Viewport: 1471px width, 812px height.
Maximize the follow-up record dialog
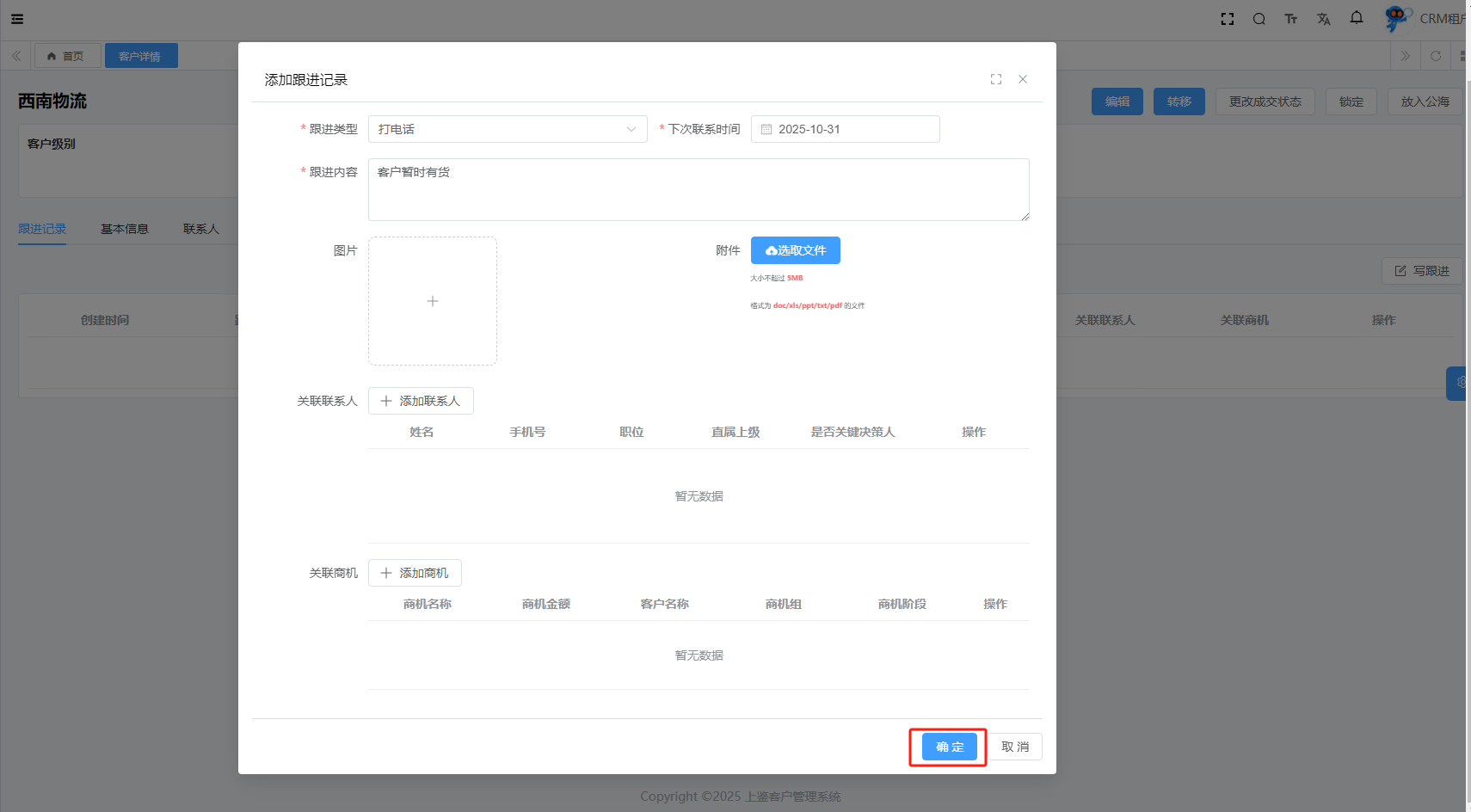[996, 79]
